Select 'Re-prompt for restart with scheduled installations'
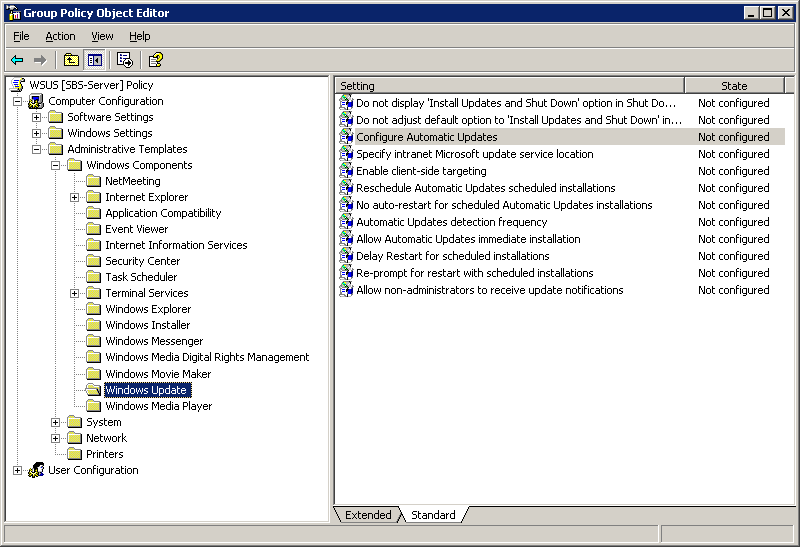Image resolution: width=800 pixels, height=547 pixels. point(474,273)
